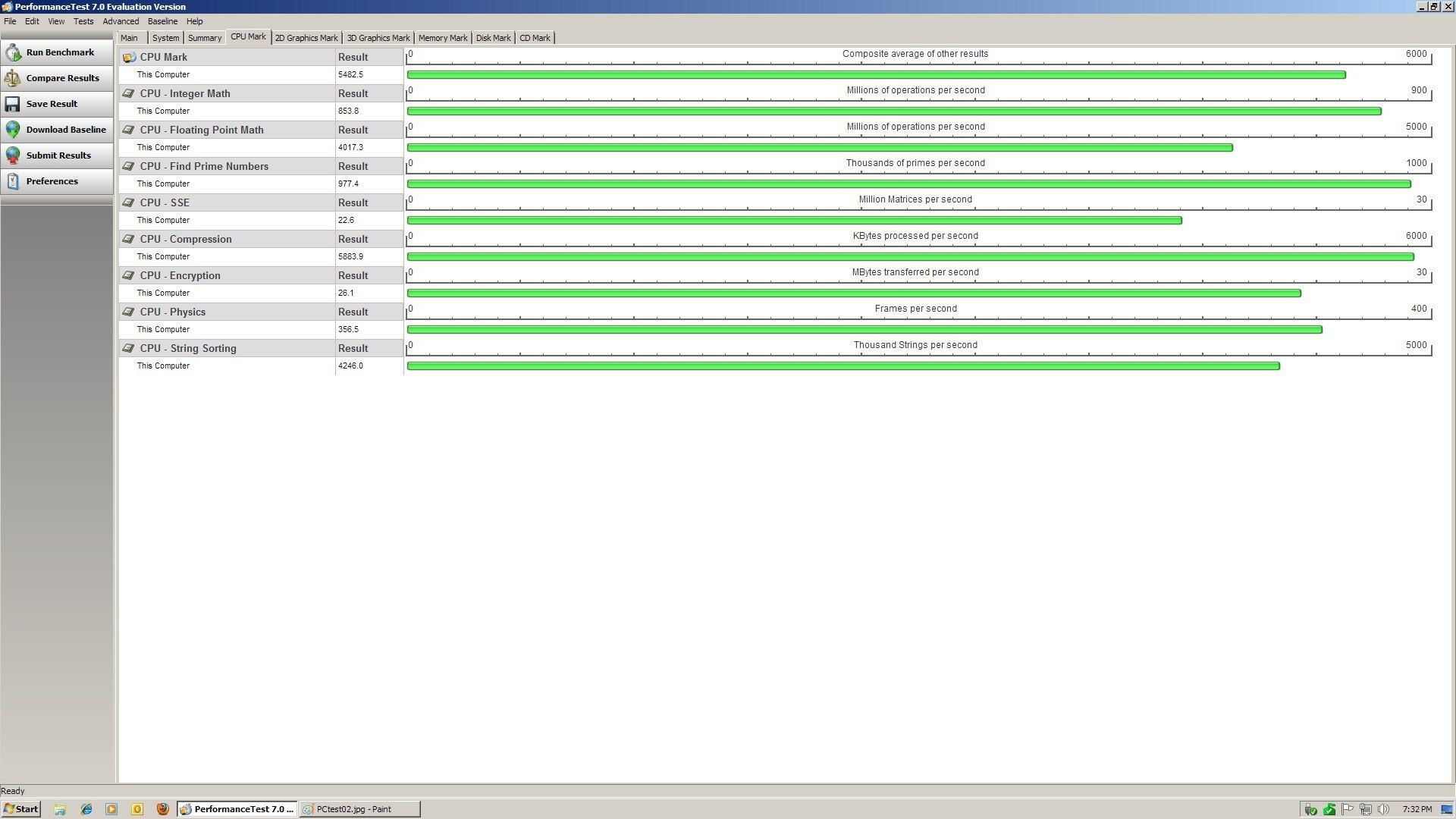1456x819 pixels.
Task: Click the Submit Results button
Action: (57, 155)
